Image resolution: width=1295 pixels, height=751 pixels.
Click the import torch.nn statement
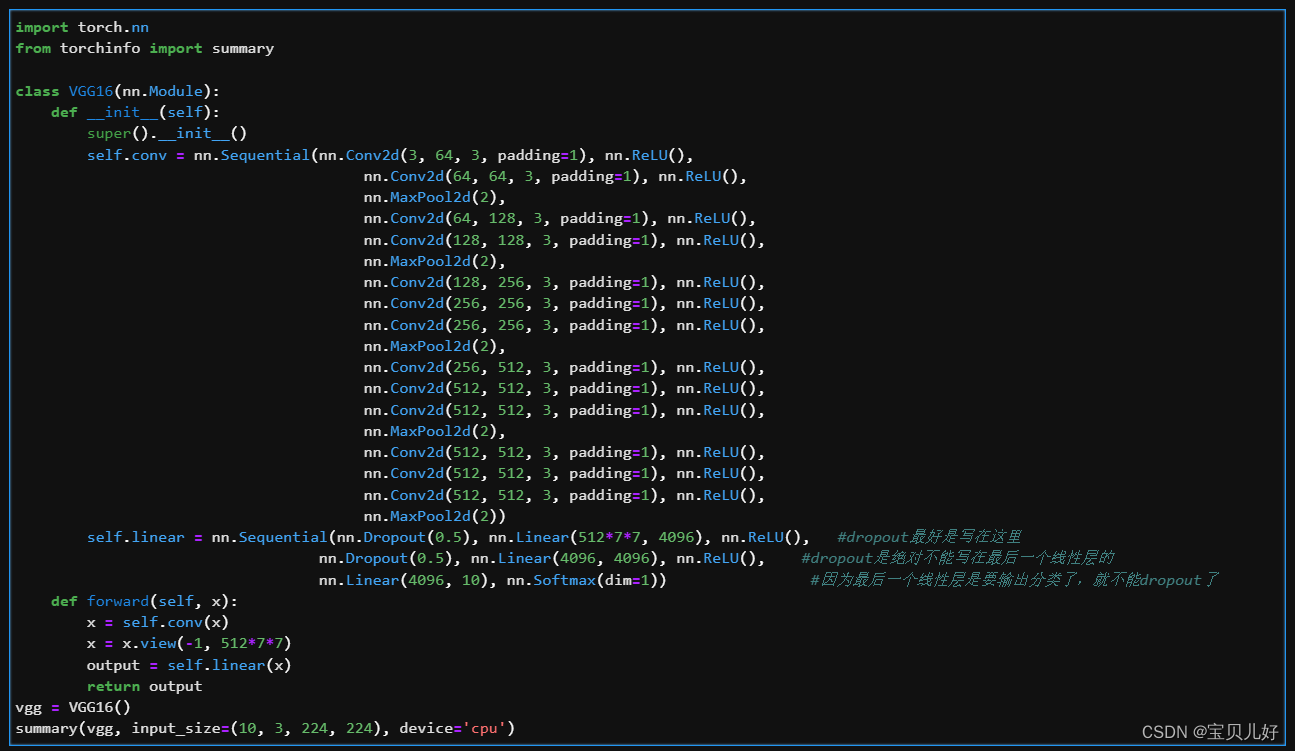[x=82, y=27]
